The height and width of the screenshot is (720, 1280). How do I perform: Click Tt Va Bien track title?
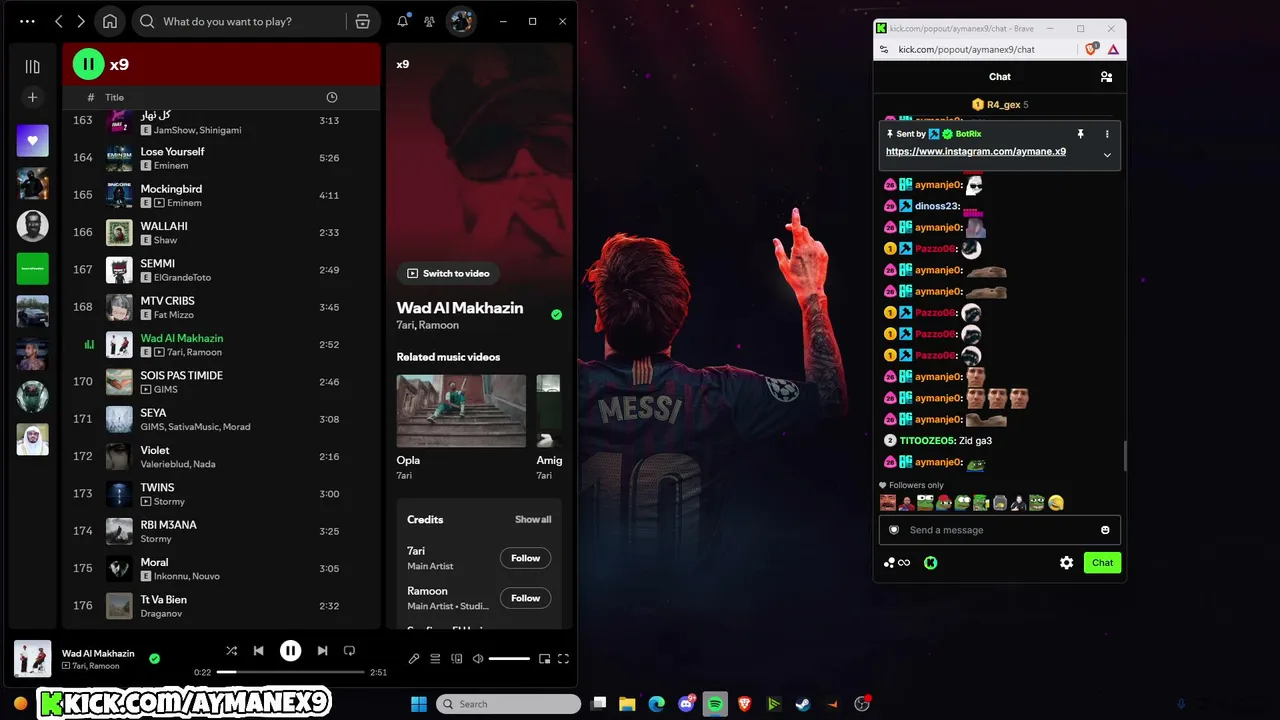click(x=163, y=599)
